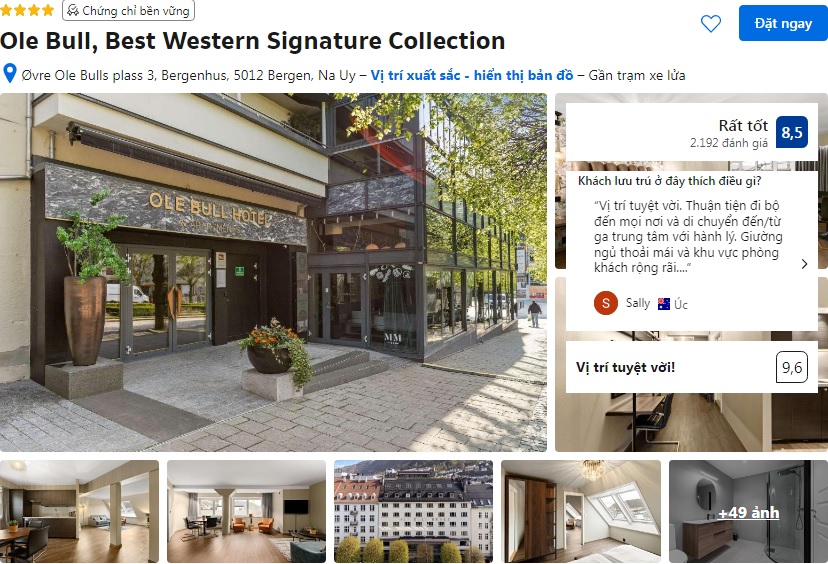The image size is (828, 564).
Task: Click the Chứng chỉ bền vững badge
Action: point(128,10)
